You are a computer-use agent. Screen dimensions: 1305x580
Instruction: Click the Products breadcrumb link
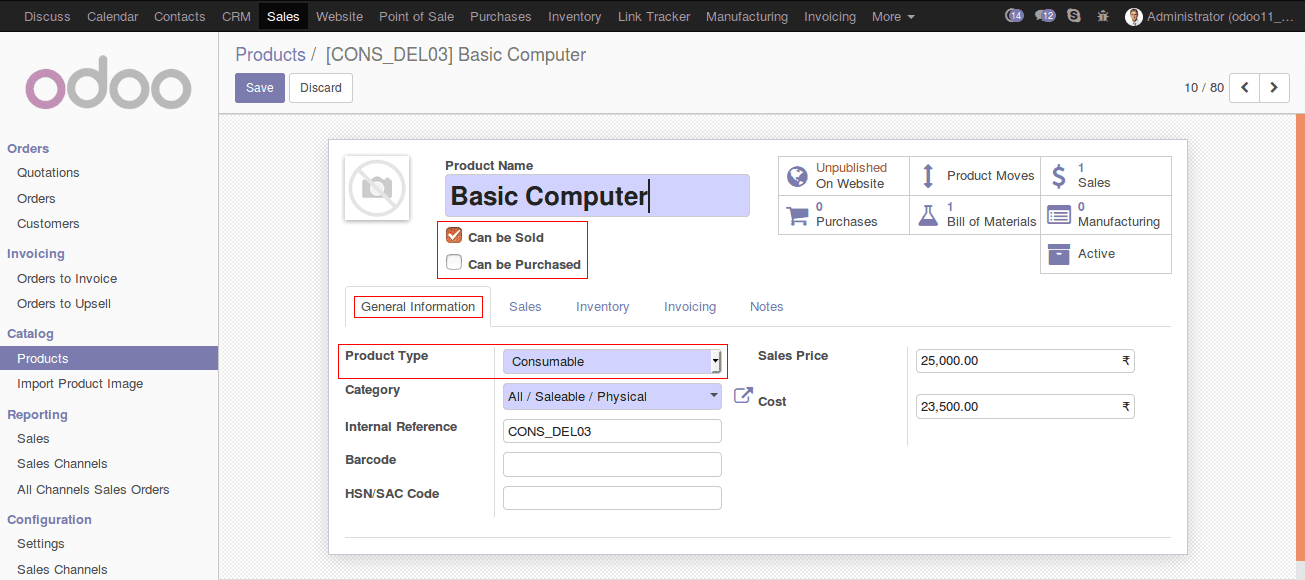point(270,55)
